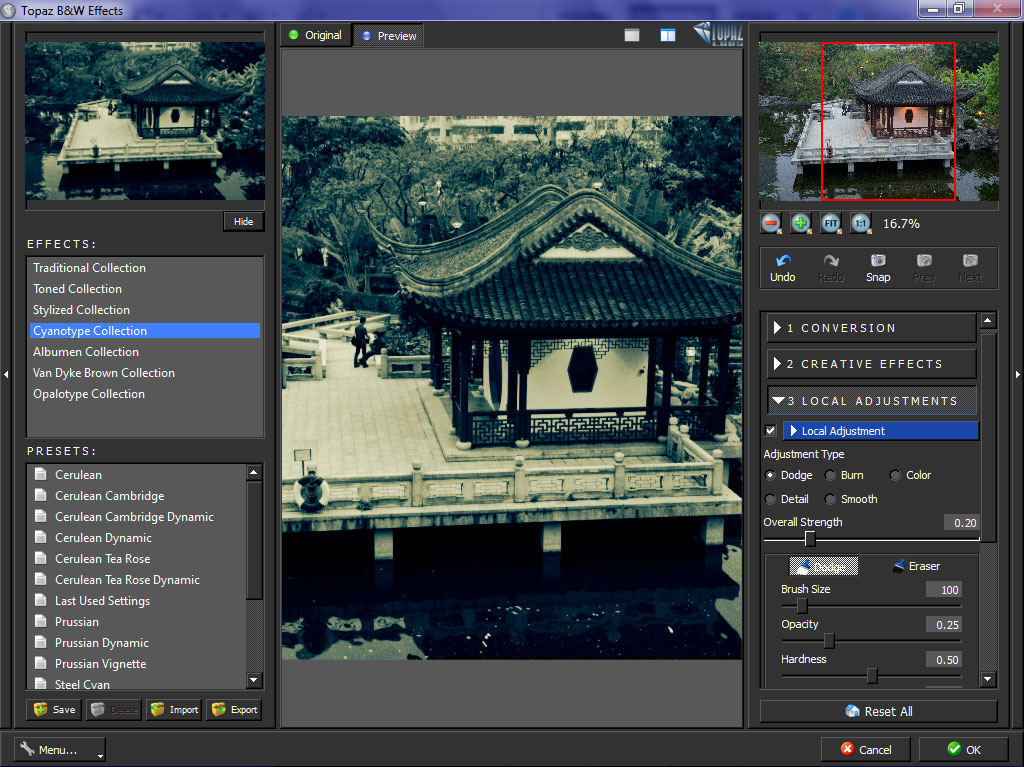Image resolution: width=1024 pixels, height=767 pixels.
Task: Select the Van Dyke Brown Collection
Action: pos(103,373)
